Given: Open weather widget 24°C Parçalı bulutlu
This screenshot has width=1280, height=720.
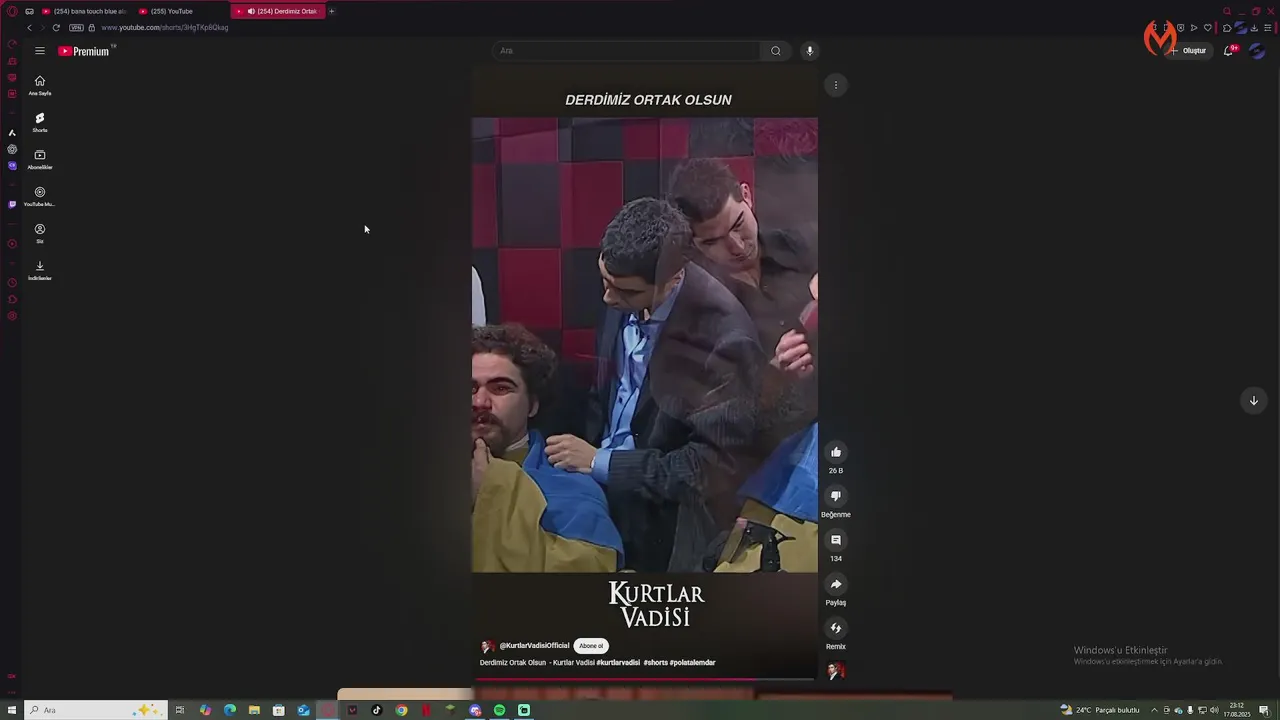Looking at the screenshot, I should pyautogui.click(x=1100, y=710).
